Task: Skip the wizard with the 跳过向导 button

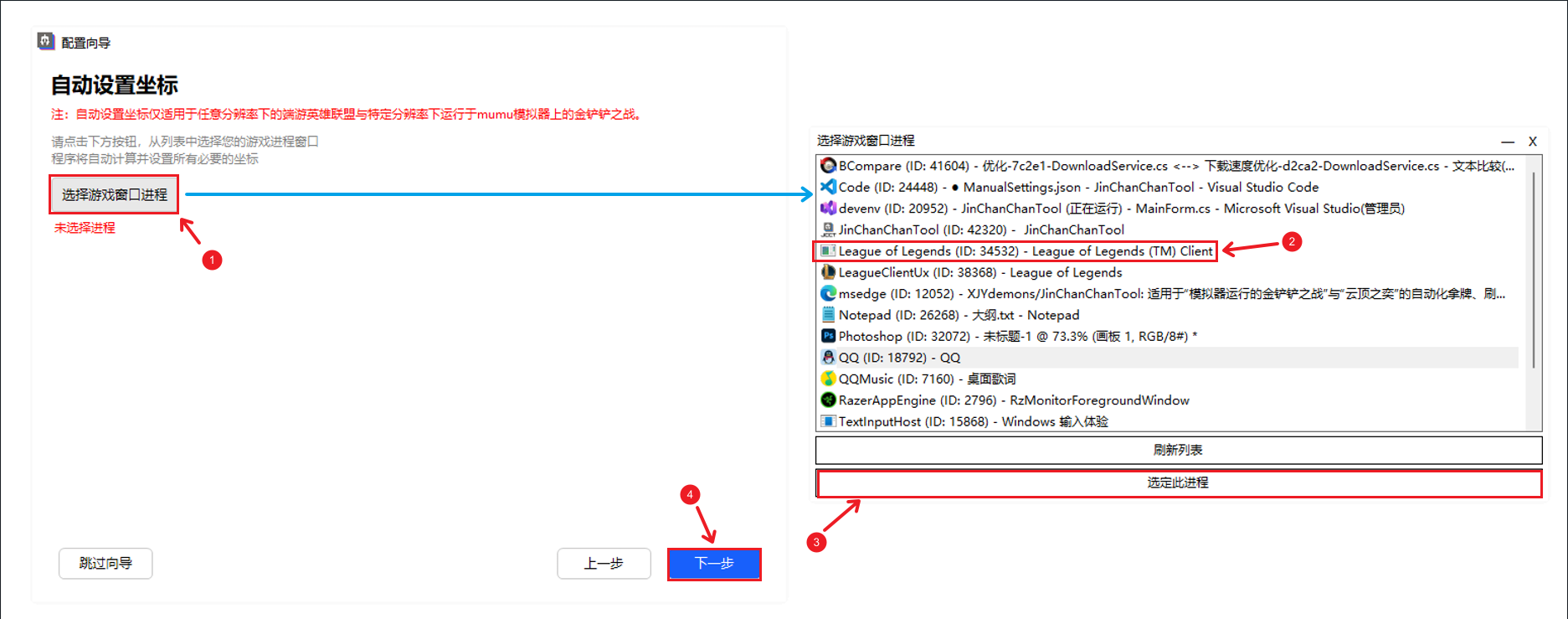Action: tap(105, 564)
